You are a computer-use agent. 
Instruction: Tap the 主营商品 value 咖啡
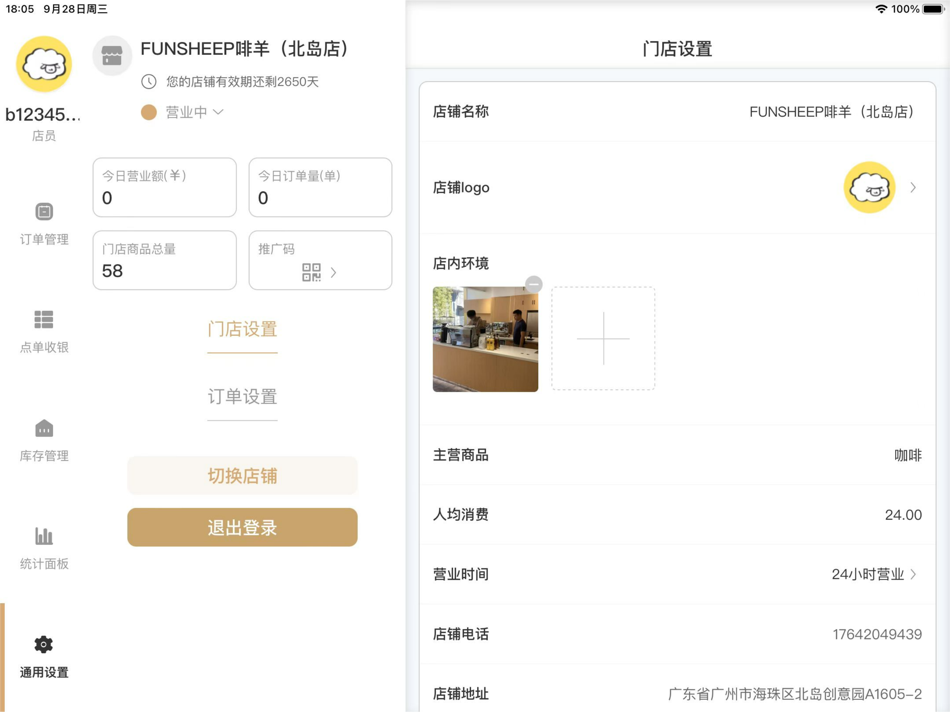tap(908, 455)
